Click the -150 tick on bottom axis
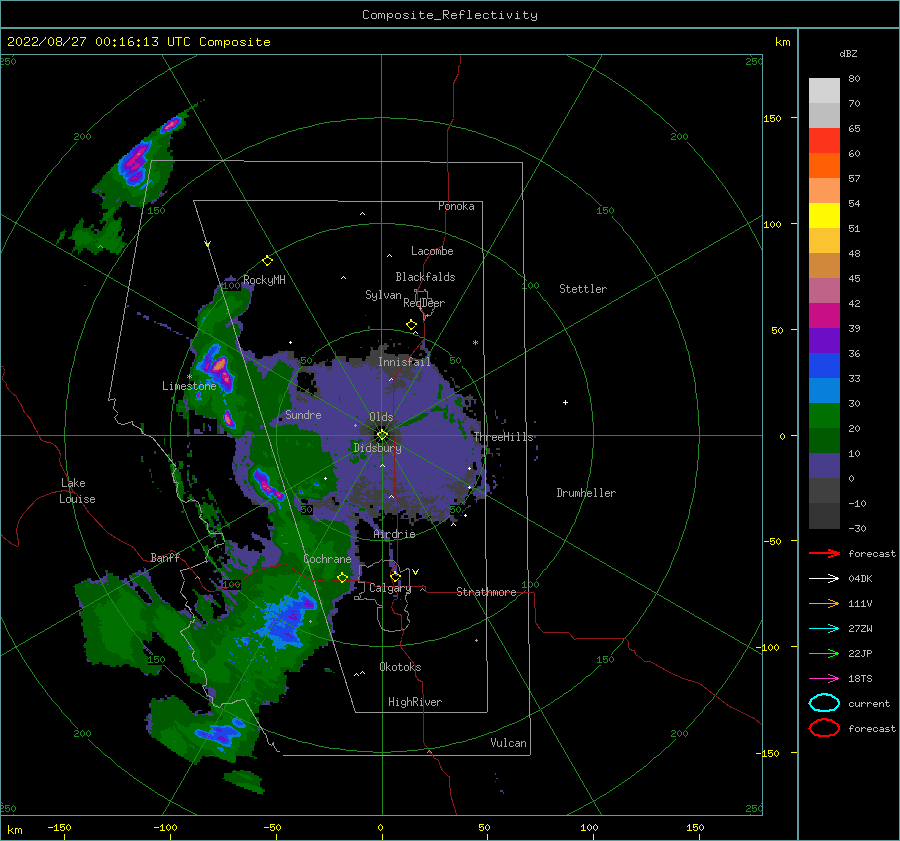The width and height of the screenshot is (900, 841). (59, 827)
